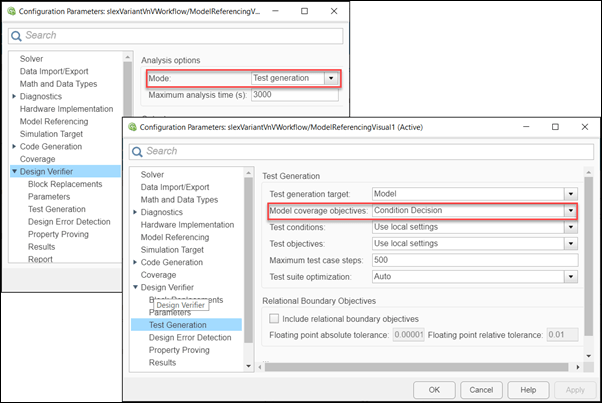
Task: Click scroll down arrow of right pane scrollbar
Action: (x=588, y=356)
